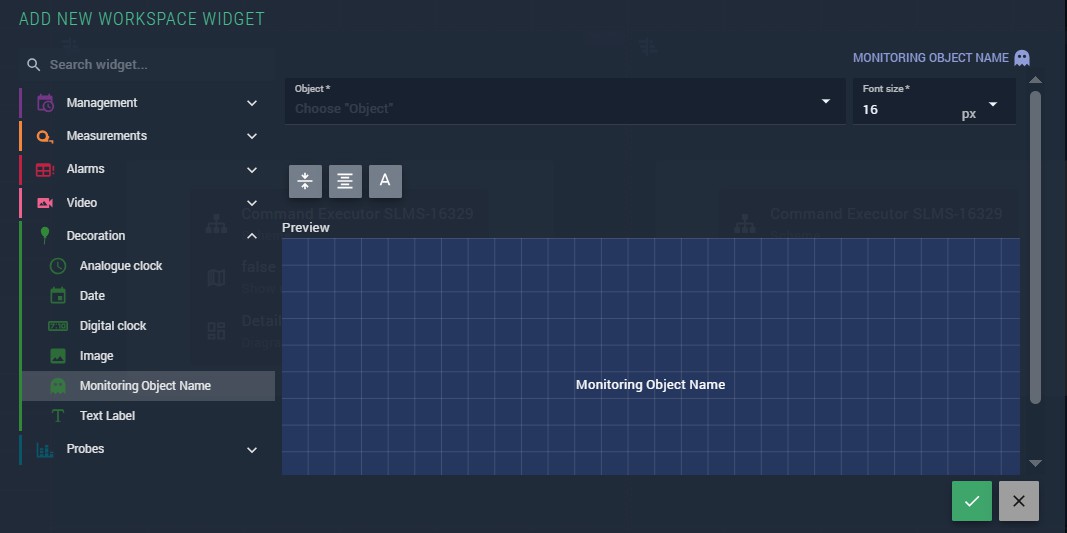Choose the Image widget

click(96, 356)
